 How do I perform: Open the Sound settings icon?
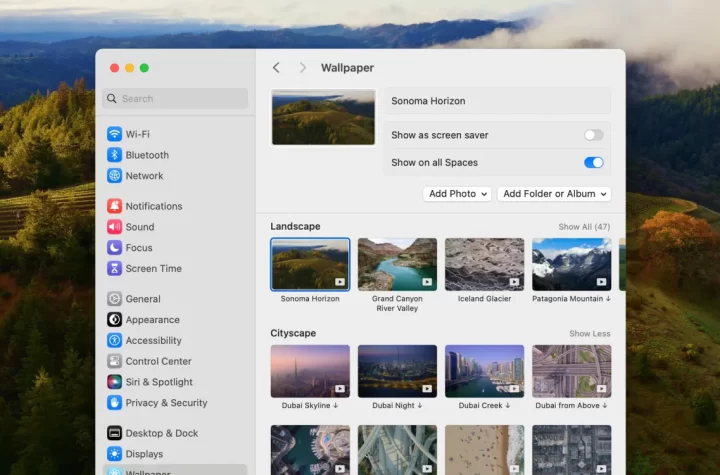(115, 227)
